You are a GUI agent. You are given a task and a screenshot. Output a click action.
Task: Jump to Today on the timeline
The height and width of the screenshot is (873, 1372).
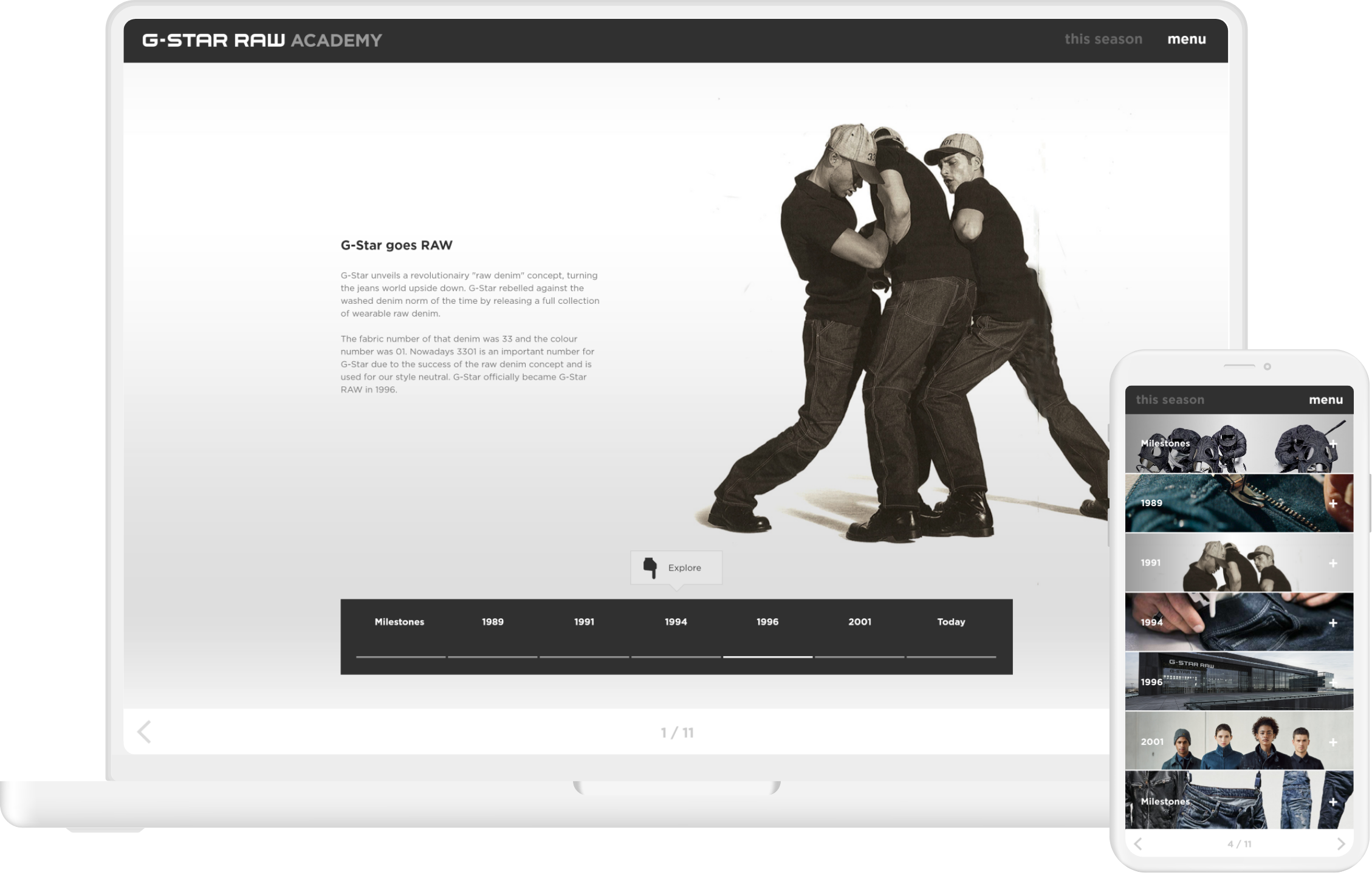pyautogui.click(x=950, y=621)
